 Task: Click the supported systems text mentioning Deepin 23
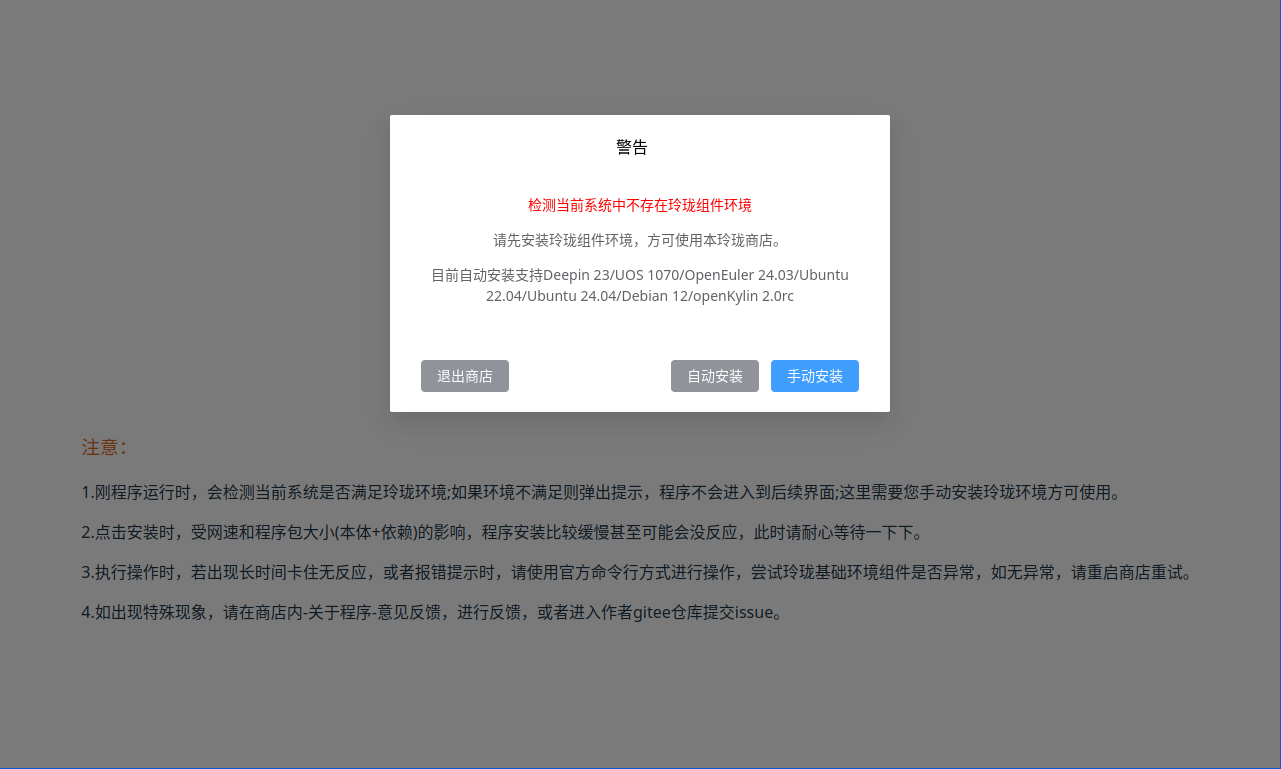[640, 285]
